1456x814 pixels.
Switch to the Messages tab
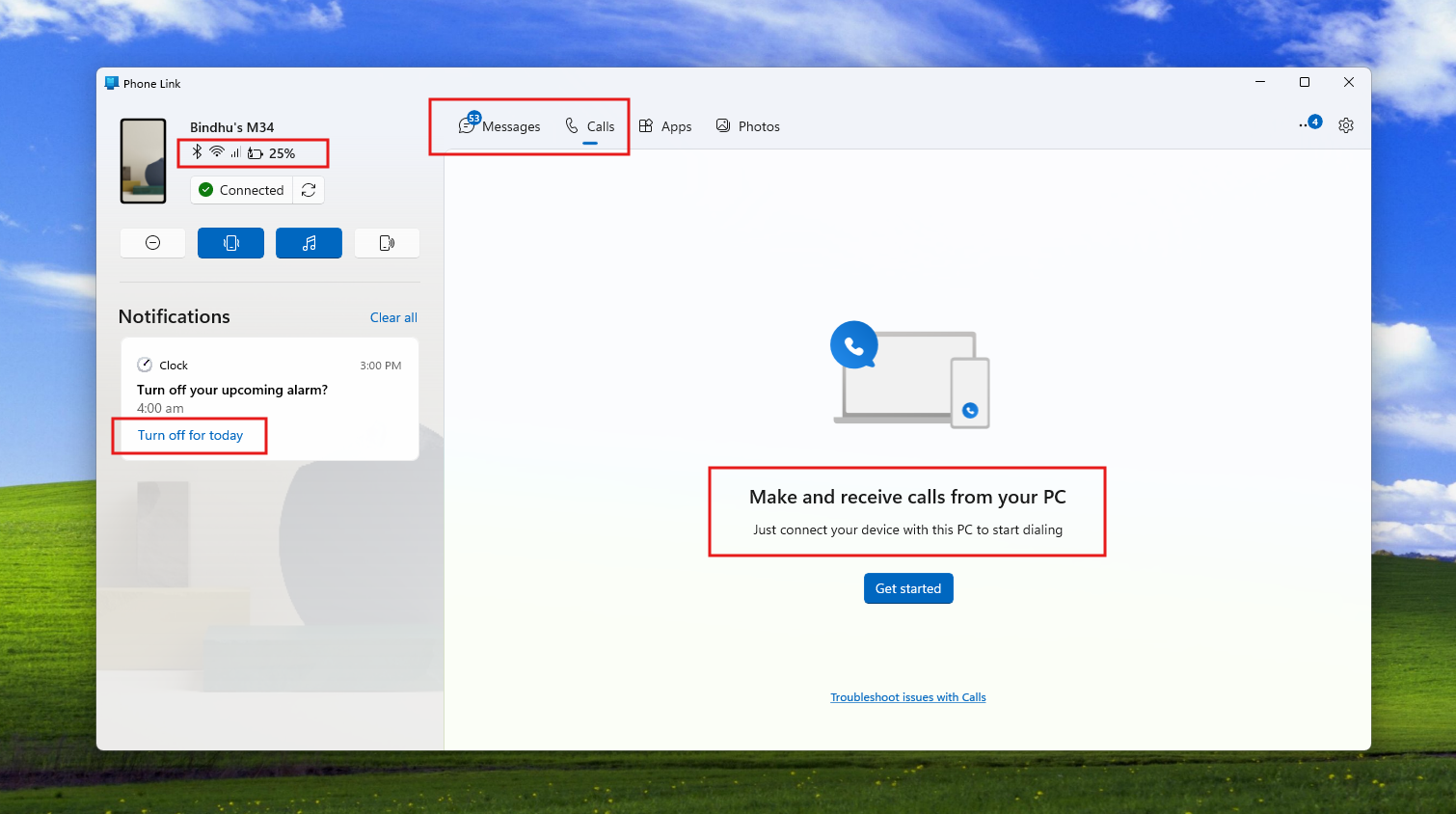tap(499, 126)
